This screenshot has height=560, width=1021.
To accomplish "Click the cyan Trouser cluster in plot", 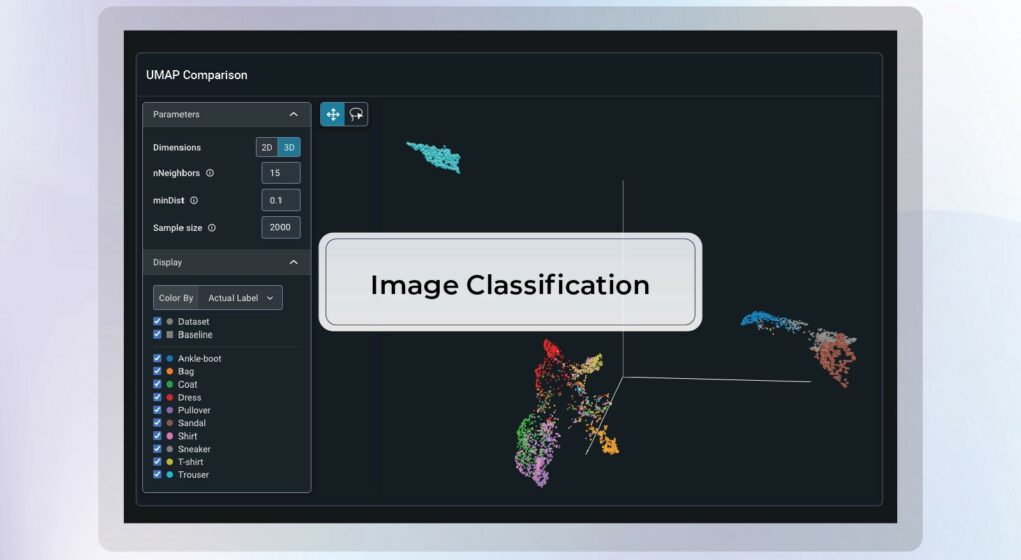I will pyautogui.click(x=436, y=156).
